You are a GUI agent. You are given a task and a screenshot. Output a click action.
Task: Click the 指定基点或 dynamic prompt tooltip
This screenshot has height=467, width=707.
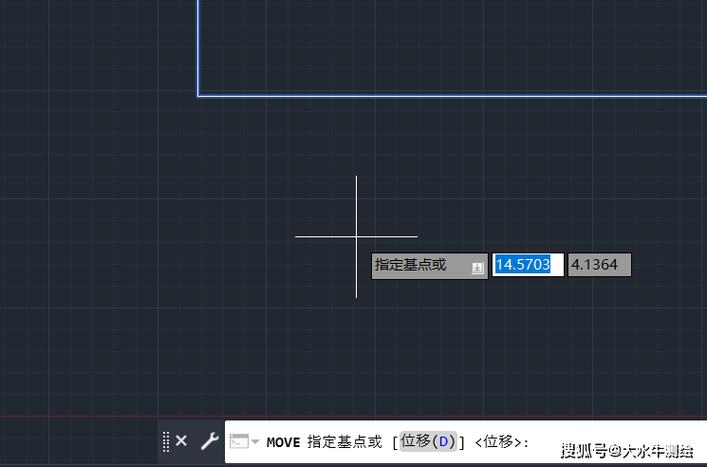coord(430,266)
